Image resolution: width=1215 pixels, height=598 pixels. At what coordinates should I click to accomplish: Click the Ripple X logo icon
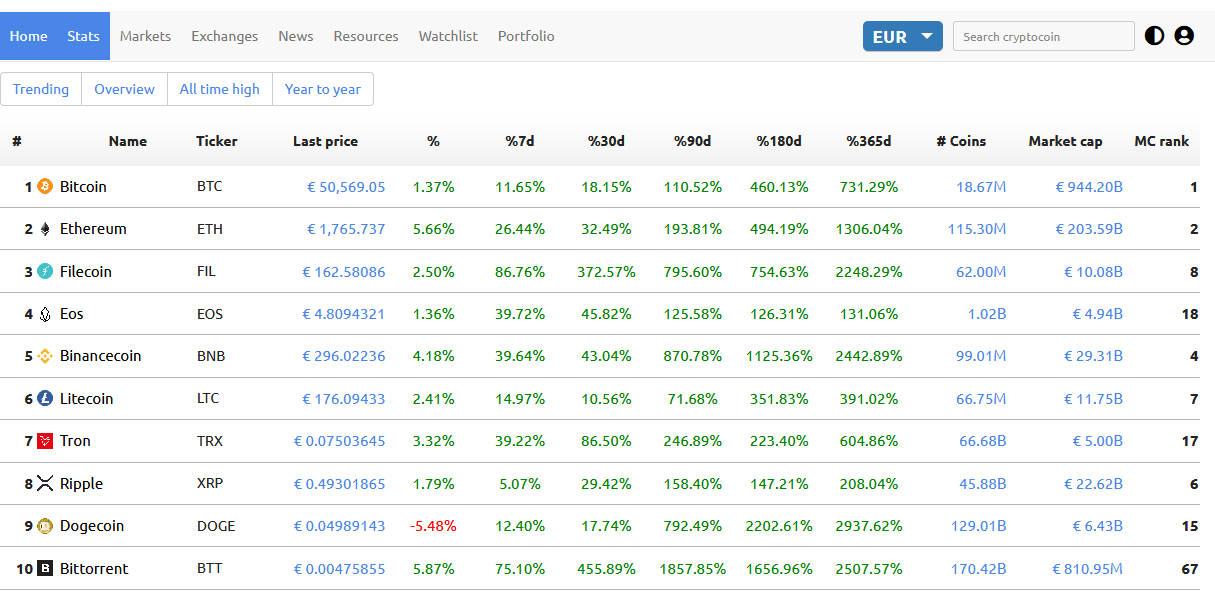tap(44, 483)
